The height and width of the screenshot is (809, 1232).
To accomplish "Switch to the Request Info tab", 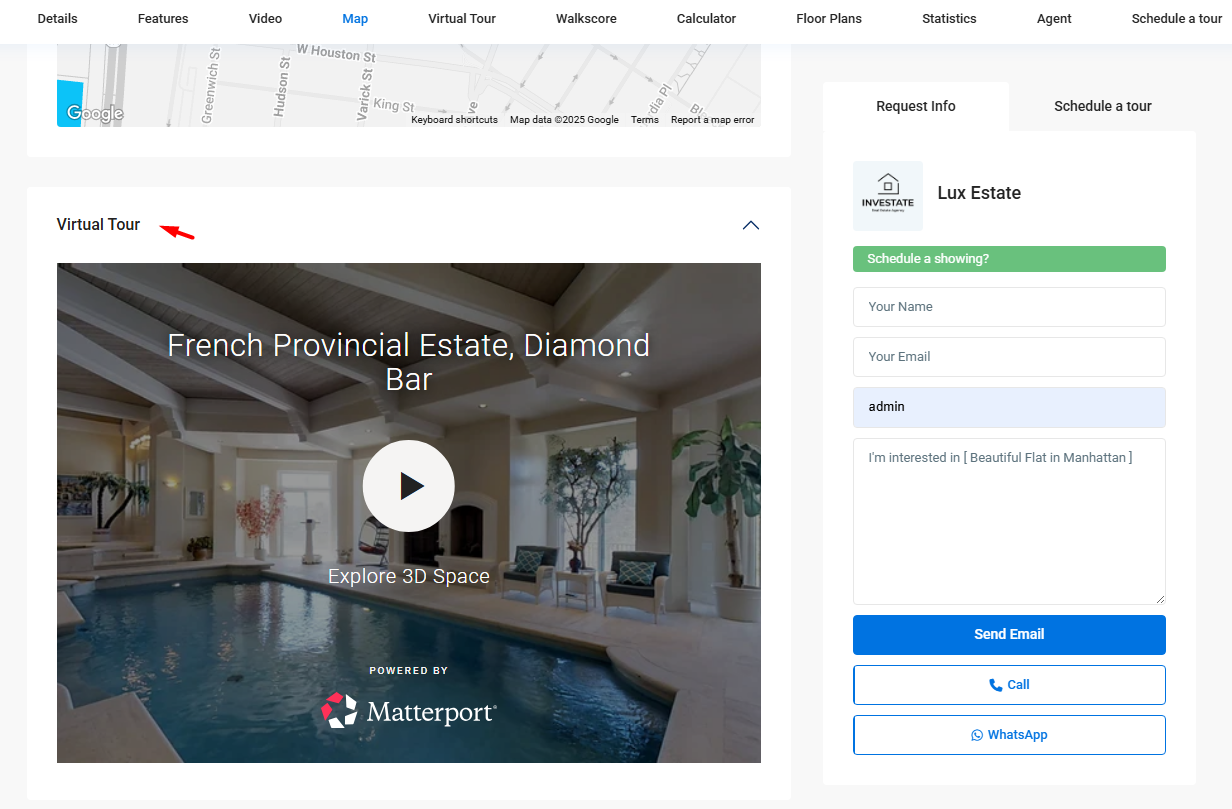I will [x=915, y=106].
